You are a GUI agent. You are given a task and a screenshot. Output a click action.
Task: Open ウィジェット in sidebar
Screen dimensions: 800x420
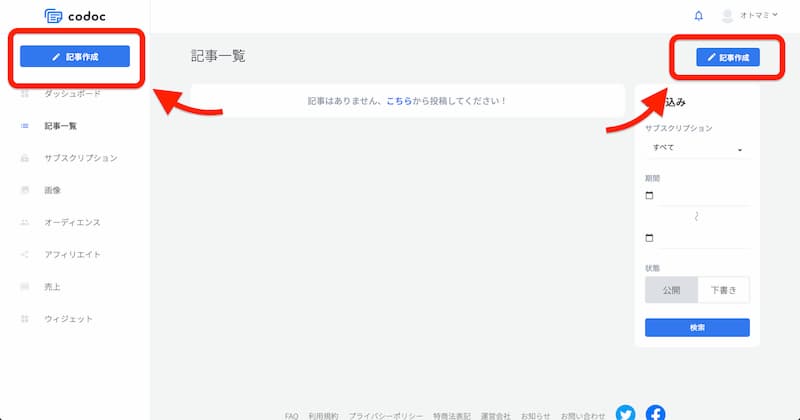pos(68,318)
